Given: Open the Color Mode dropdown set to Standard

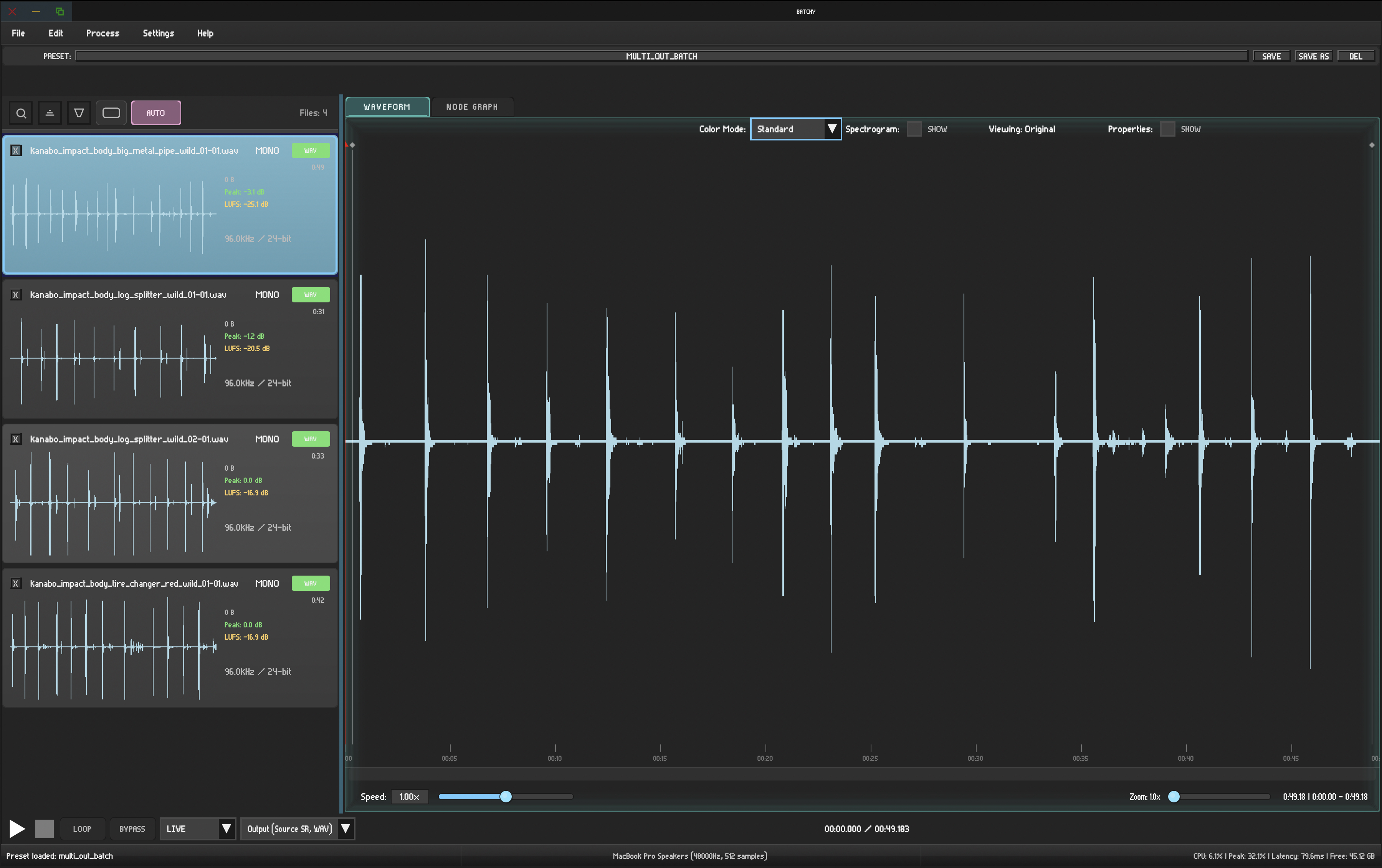Looking at the screenshot, I should 795,129.
